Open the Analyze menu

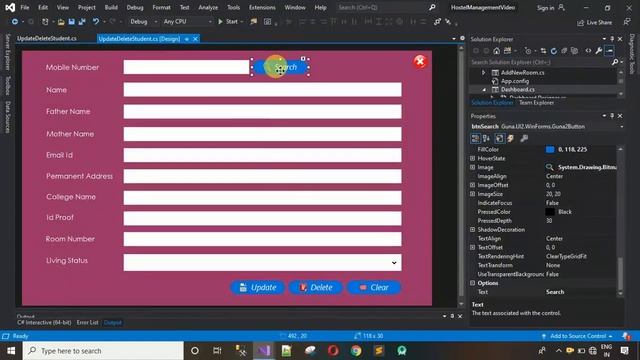point(208,7)
